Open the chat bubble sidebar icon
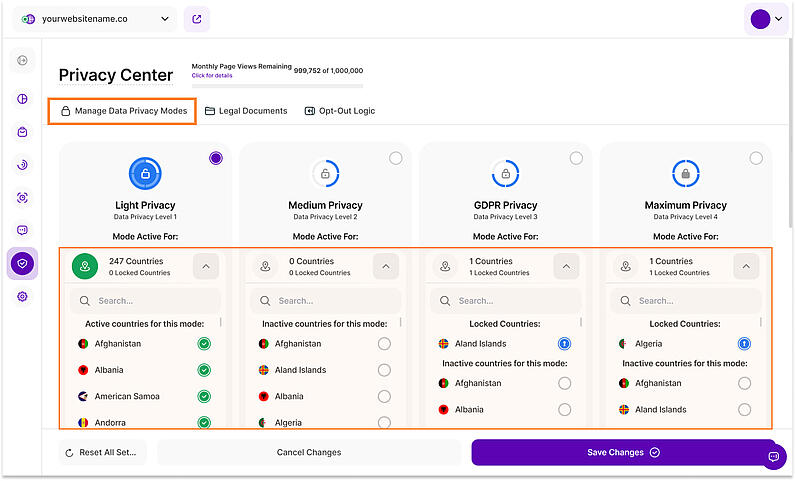795x481 pixels. 22,230
